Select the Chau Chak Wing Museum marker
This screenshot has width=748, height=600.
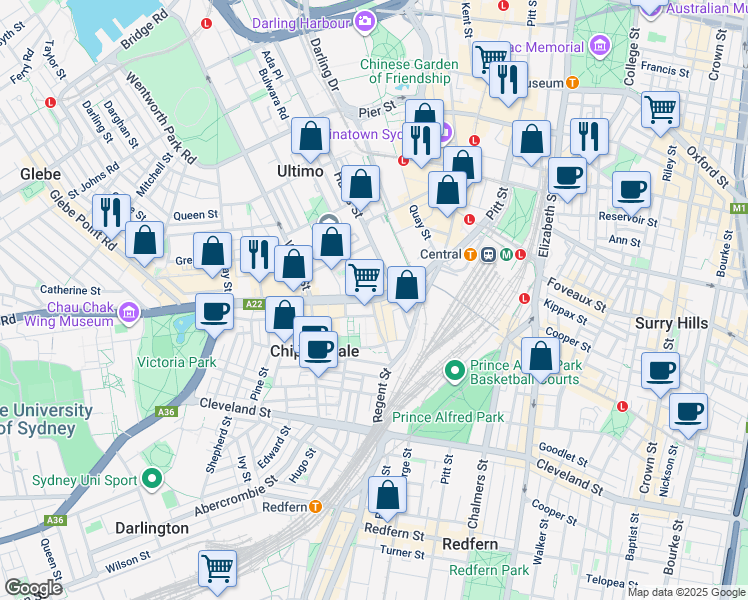coord(129,312)
